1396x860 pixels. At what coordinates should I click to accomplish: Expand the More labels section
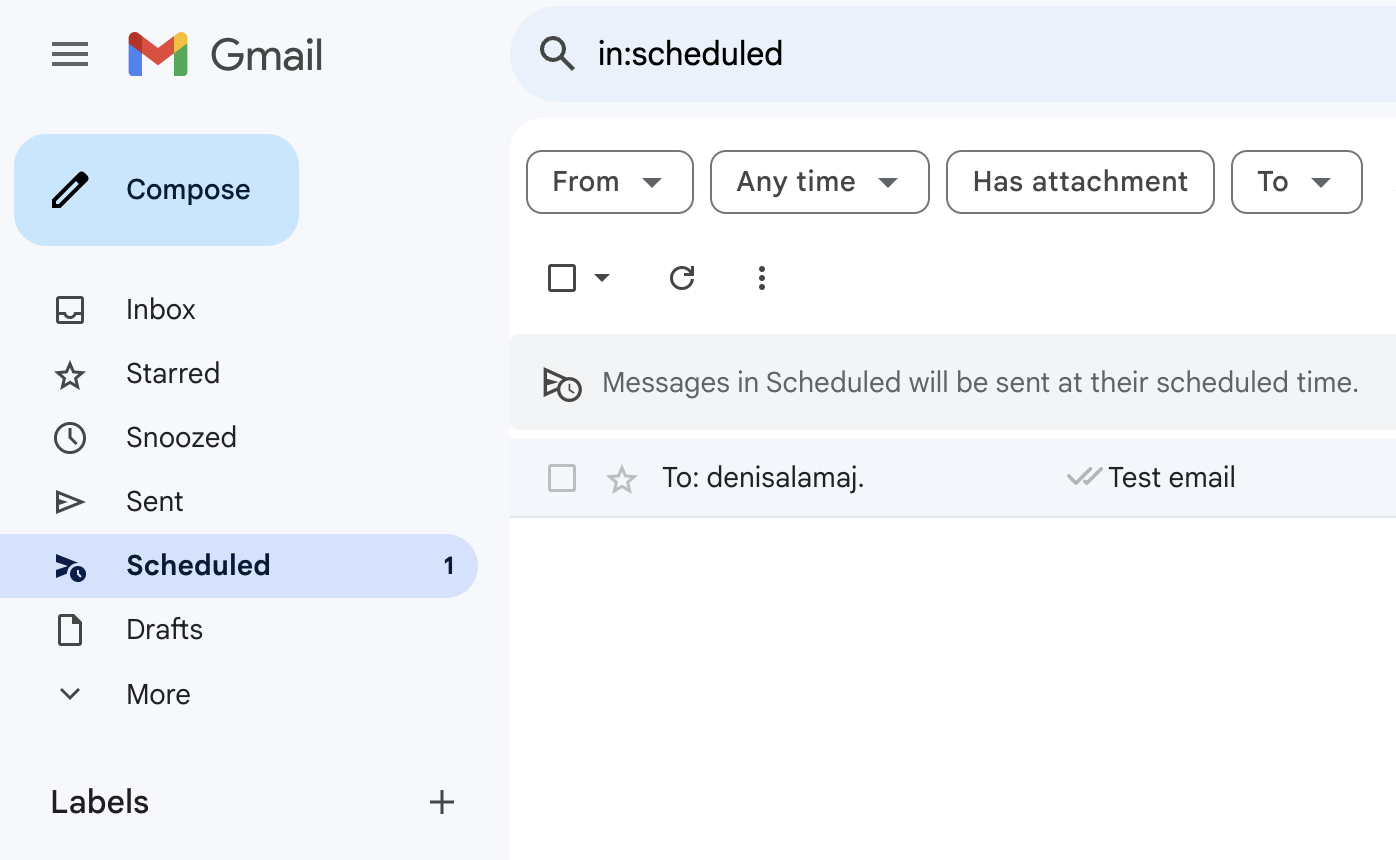[158, 694]
